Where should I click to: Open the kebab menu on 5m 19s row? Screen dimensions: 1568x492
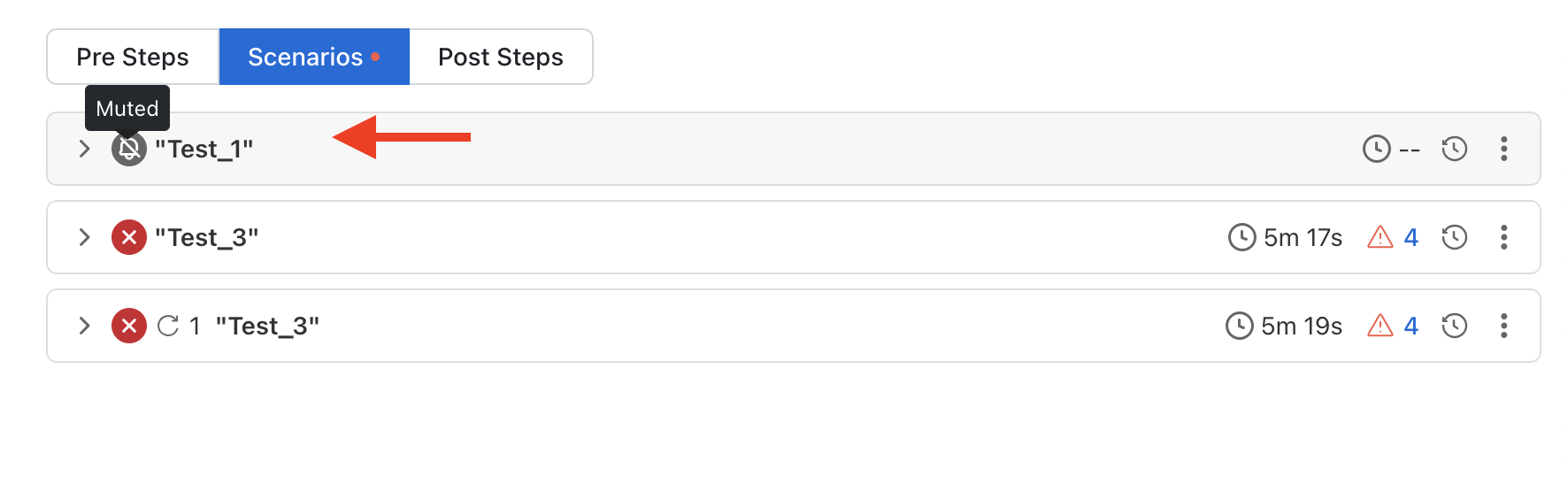(1503, 326)
